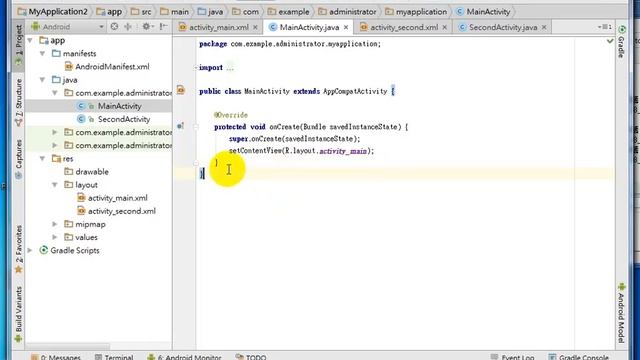Open the Gradle Console

(x=578, y=357)
